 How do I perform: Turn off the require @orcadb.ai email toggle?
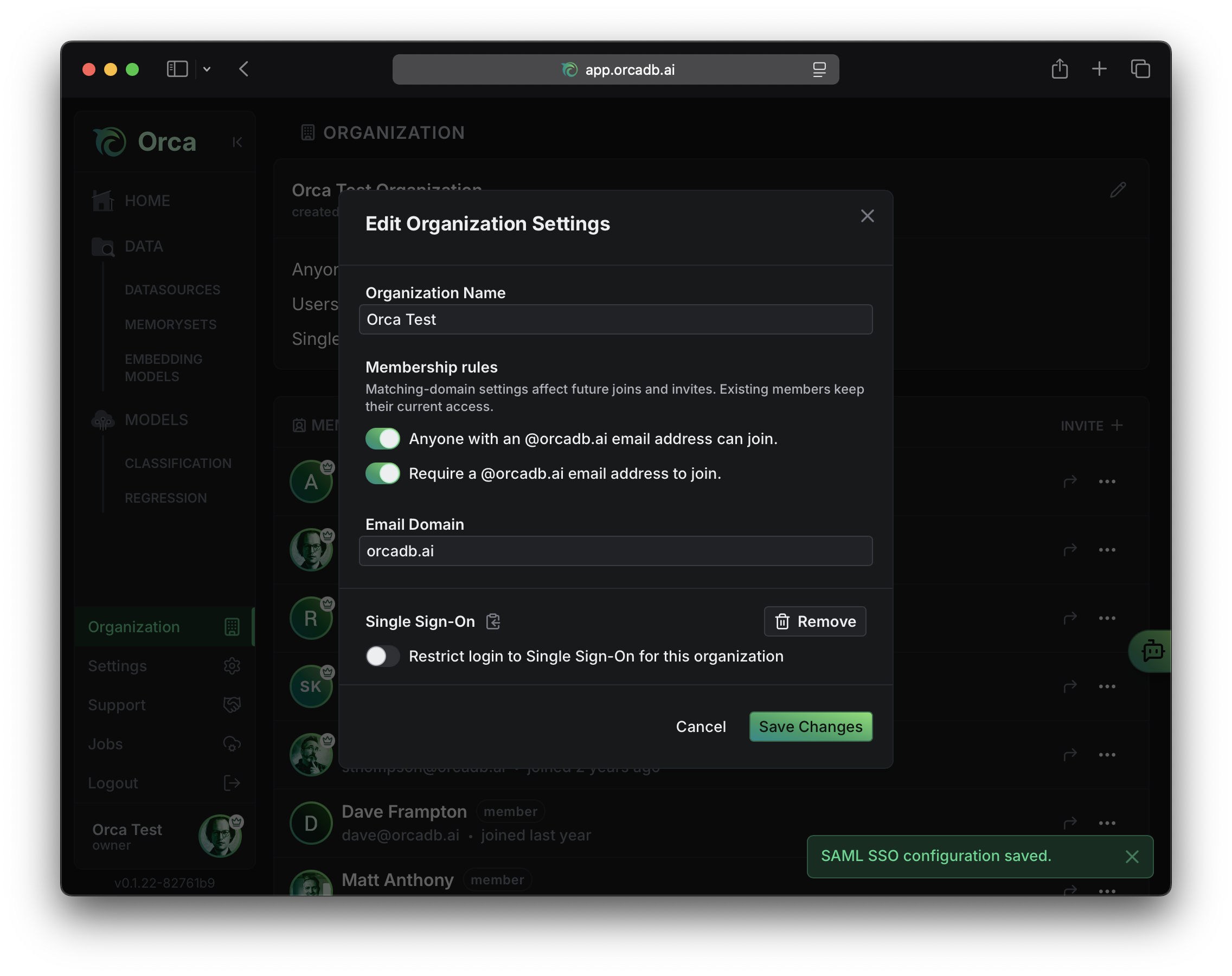tap(382, 473)
